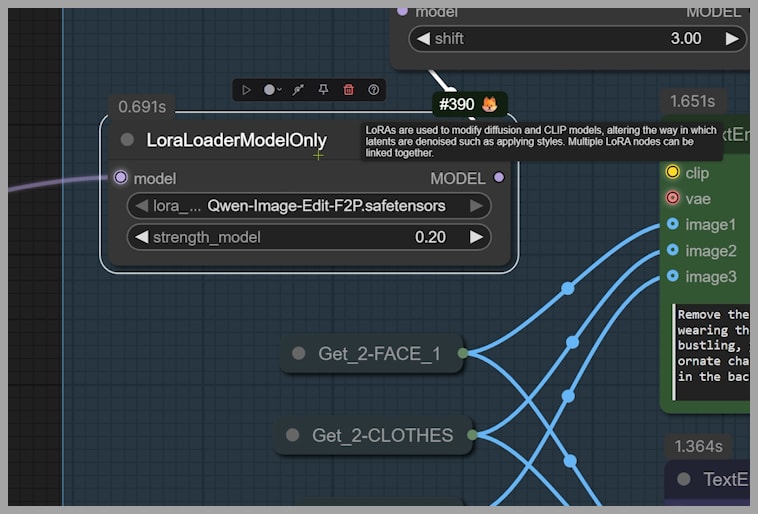
Task: Decrease strength_model with left arrow
Action: pos(142,237)
